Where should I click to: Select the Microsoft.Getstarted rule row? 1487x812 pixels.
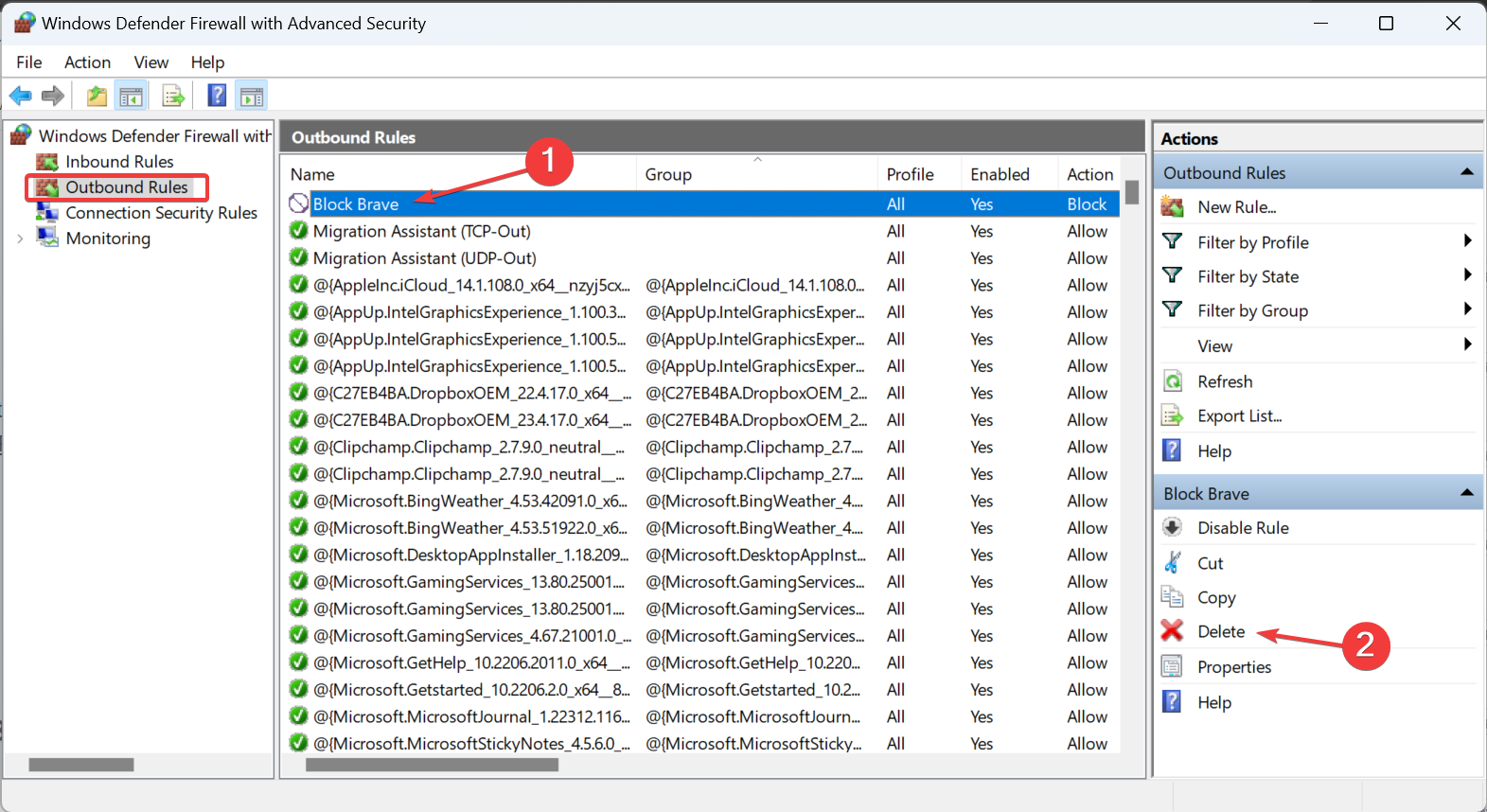point(701,690)
